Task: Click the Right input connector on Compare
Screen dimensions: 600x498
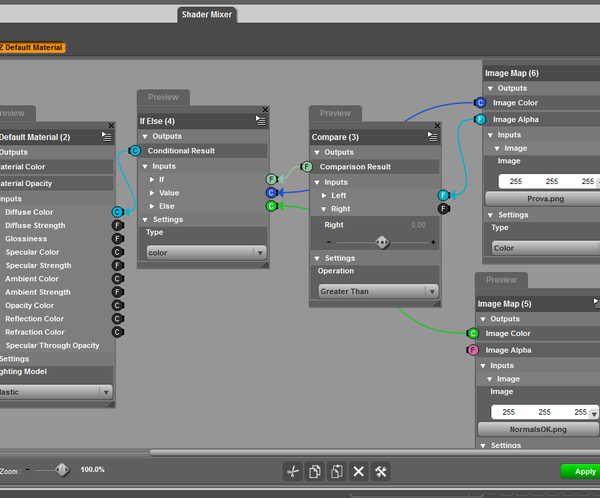Action: 443,209
